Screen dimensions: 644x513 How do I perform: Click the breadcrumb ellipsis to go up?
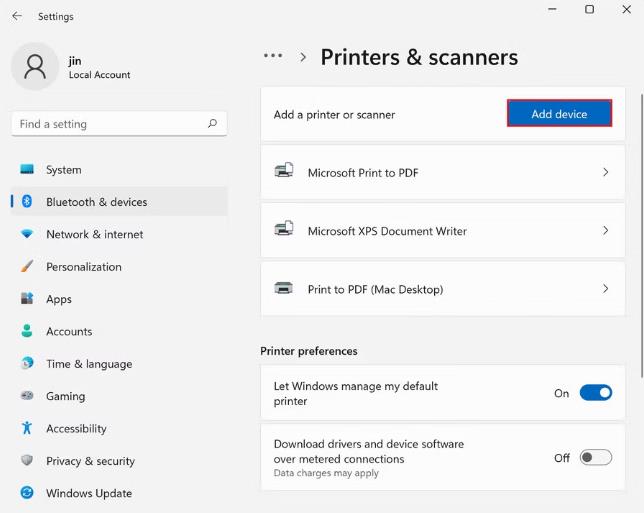click(x=273, y=57)
